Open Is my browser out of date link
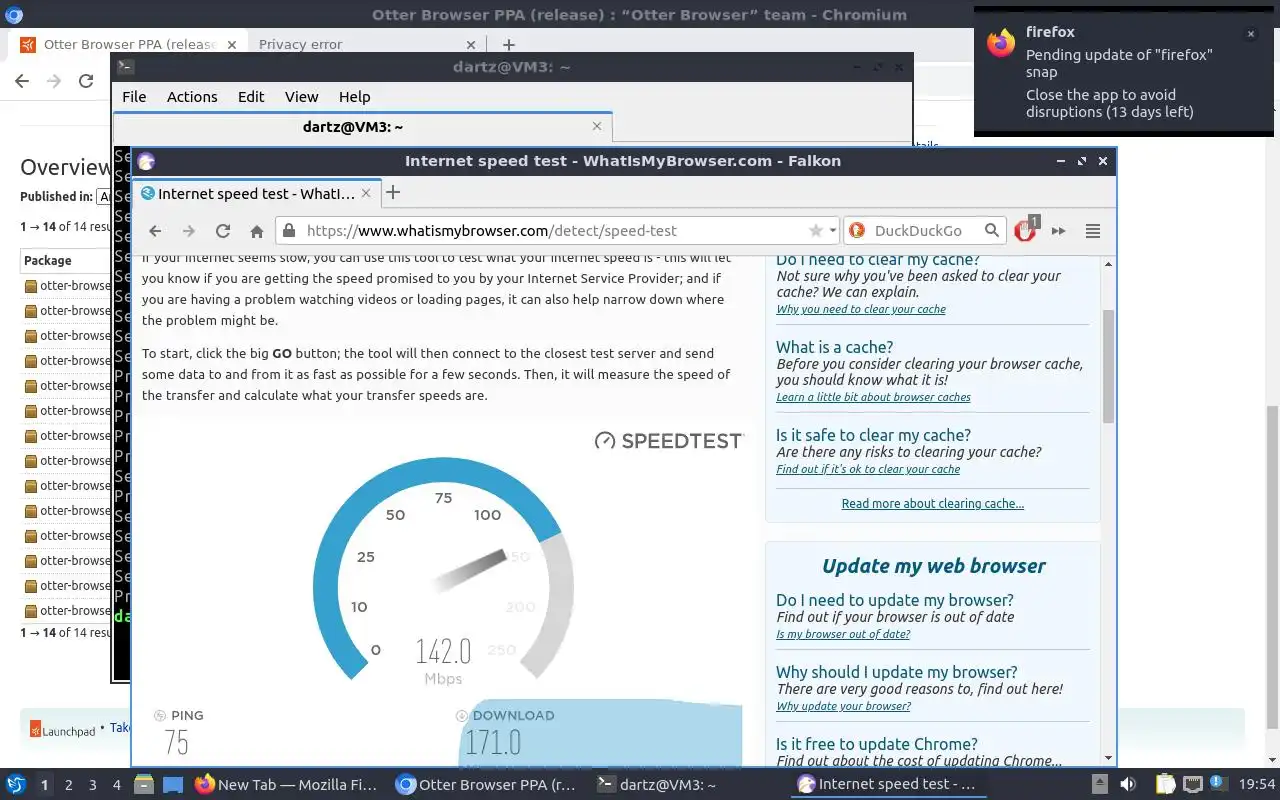Viewport: 1280px width, 800px height. [x=843, y=634]
